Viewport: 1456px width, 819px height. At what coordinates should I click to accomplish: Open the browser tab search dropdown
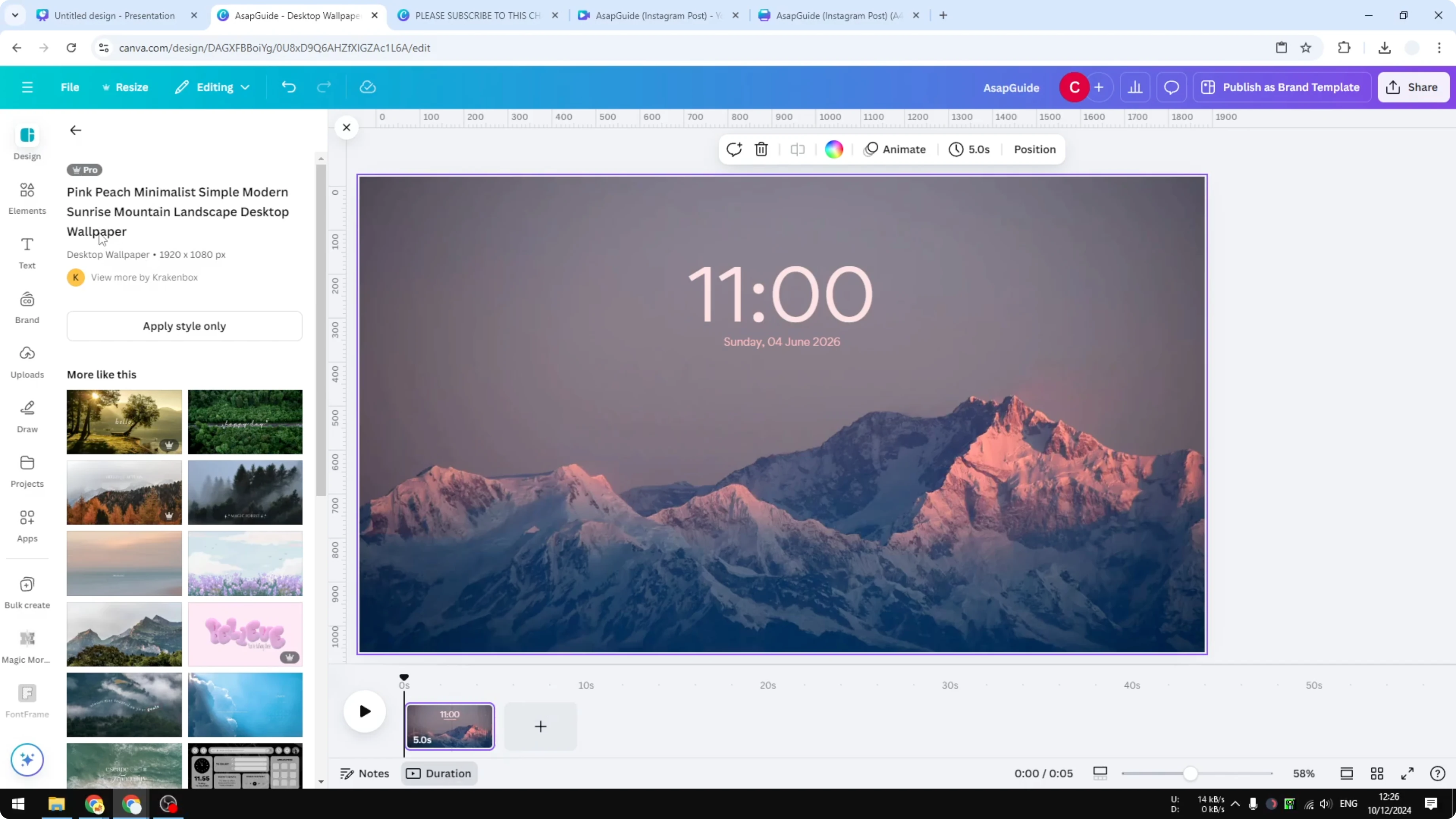[15, 15]
